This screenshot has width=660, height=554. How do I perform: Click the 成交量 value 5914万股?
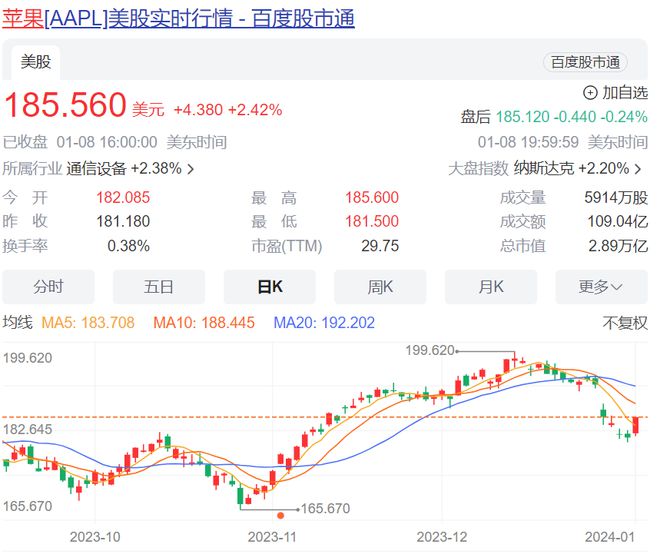click(x=616, y=197)
